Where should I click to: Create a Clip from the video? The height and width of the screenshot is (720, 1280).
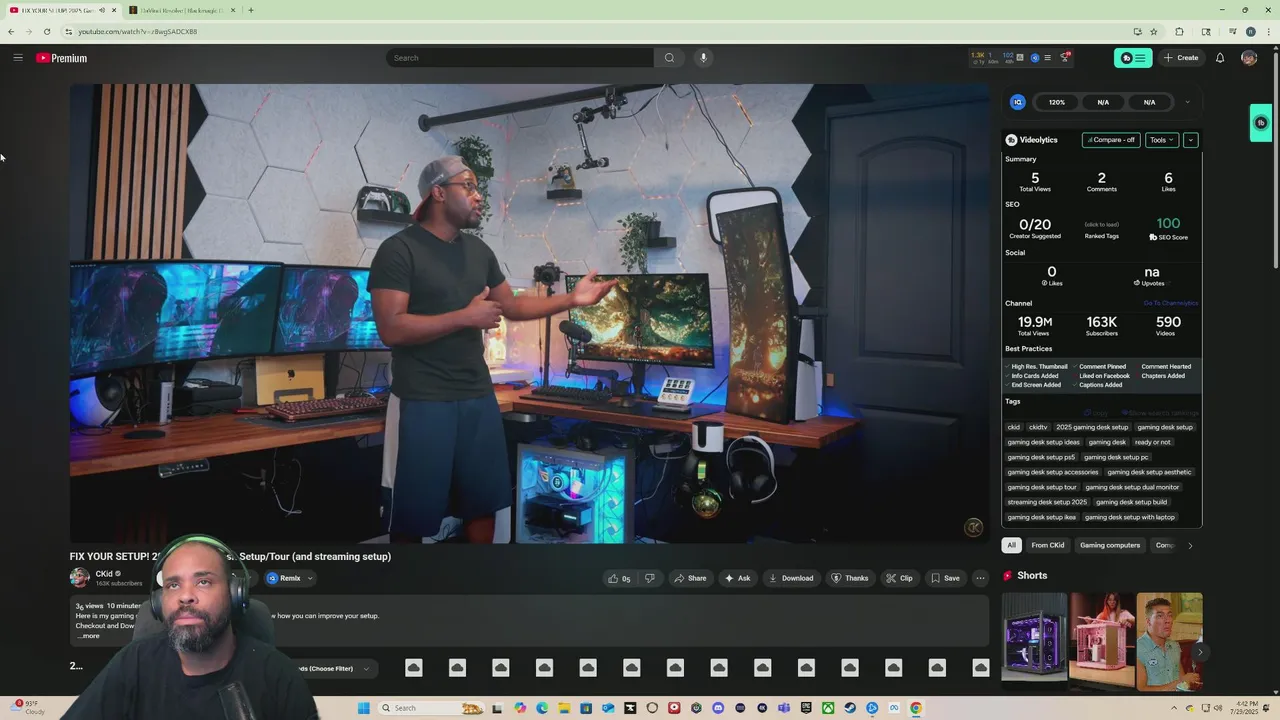(x=899, y=578)
